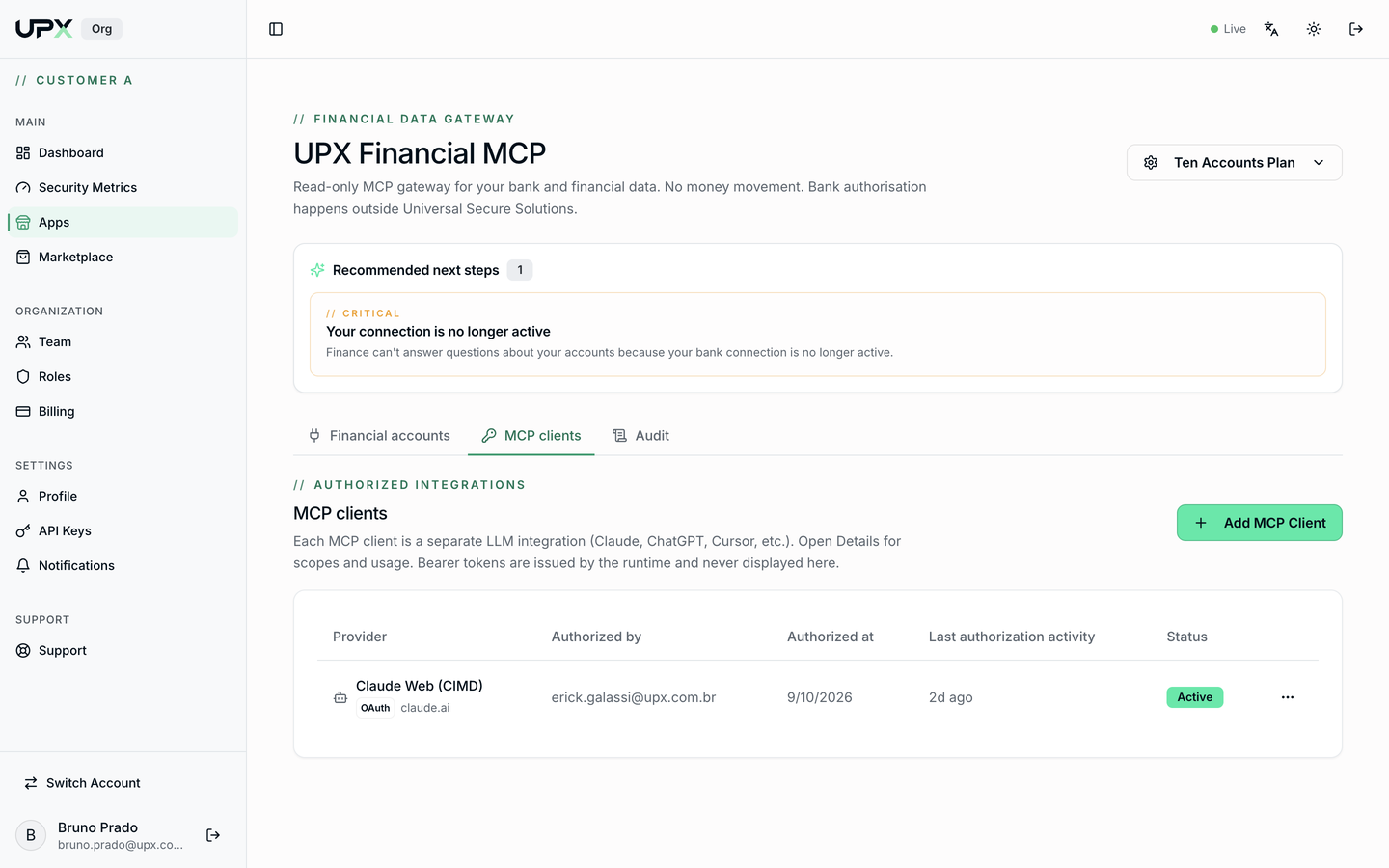Viewport: 1389px width, 868px height.
Task: Click the Recommended next steps count badge
Action: coord(520,270)
